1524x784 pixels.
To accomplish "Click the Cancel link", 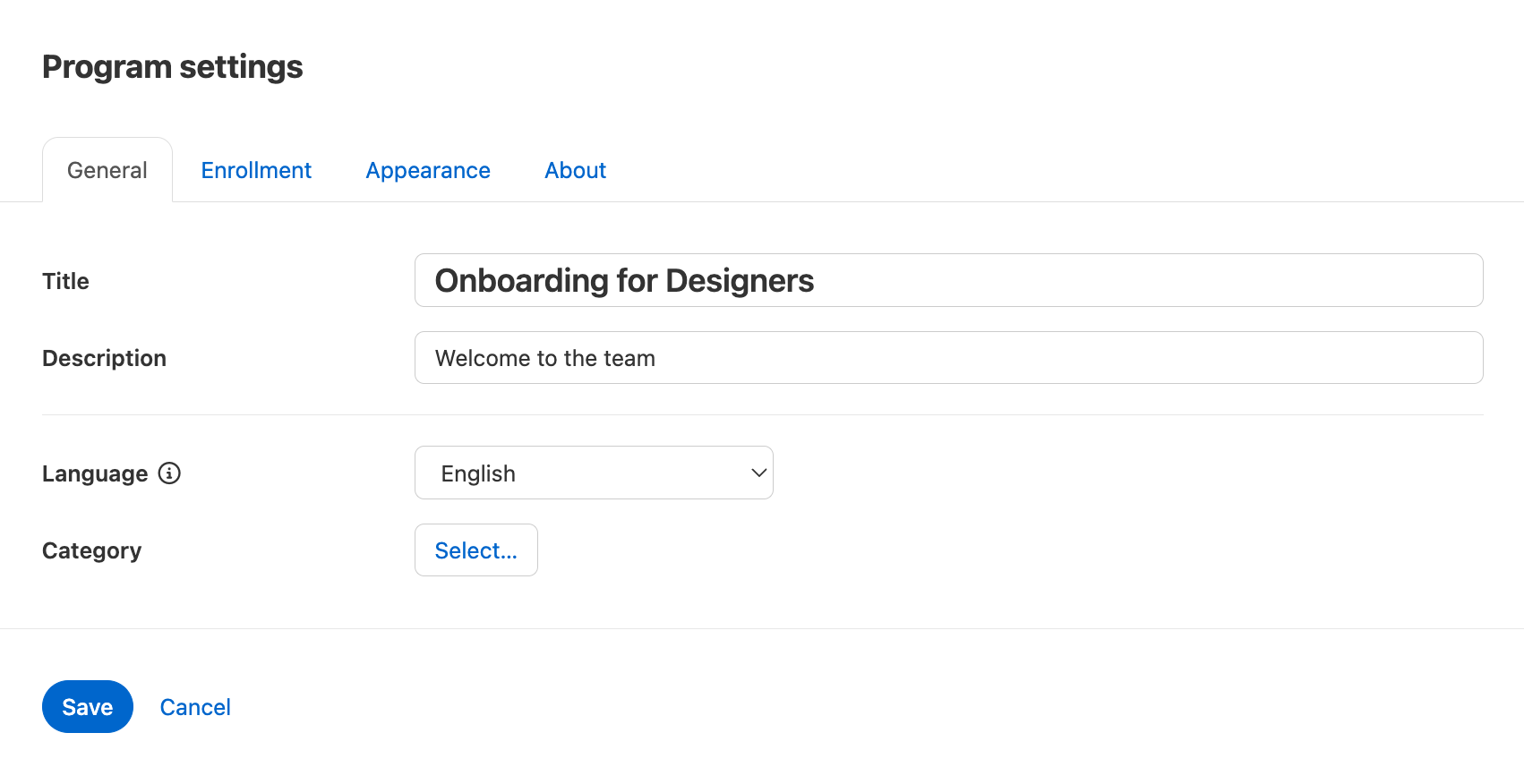I will tap(195, 707).
